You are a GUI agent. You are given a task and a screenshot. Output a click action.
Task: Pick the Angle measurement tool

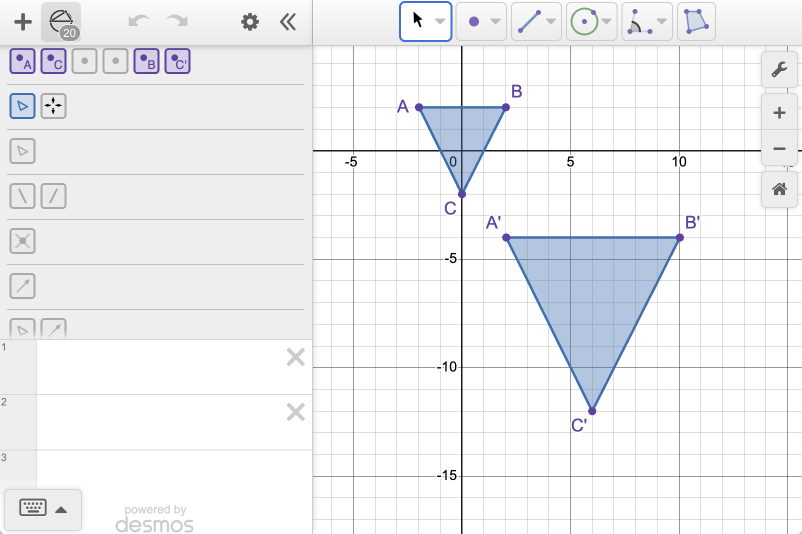click(x=638, y=21)
